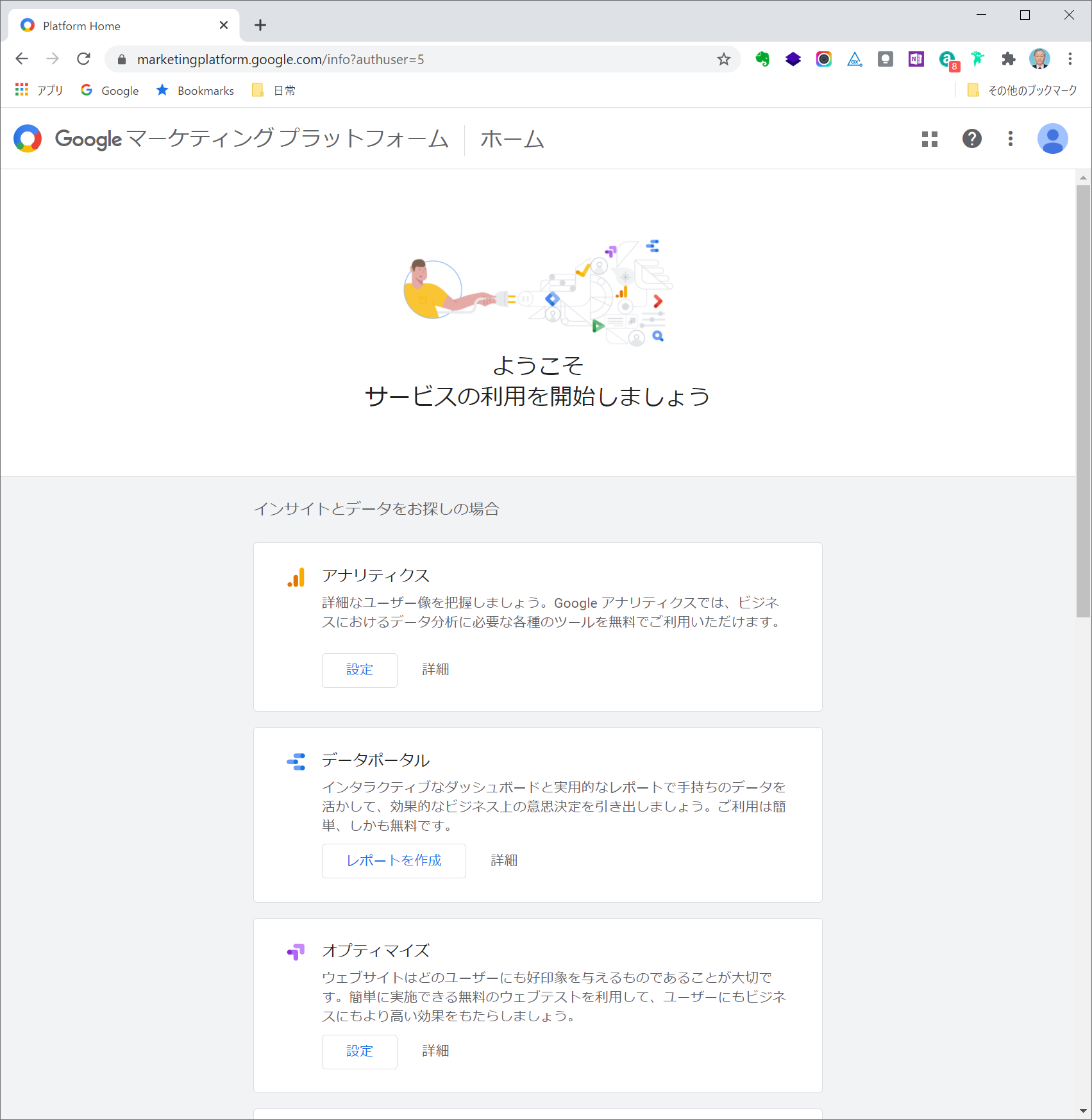
Task: Open the Bookmarks star bookmark
Action: [x=195, y=90]
